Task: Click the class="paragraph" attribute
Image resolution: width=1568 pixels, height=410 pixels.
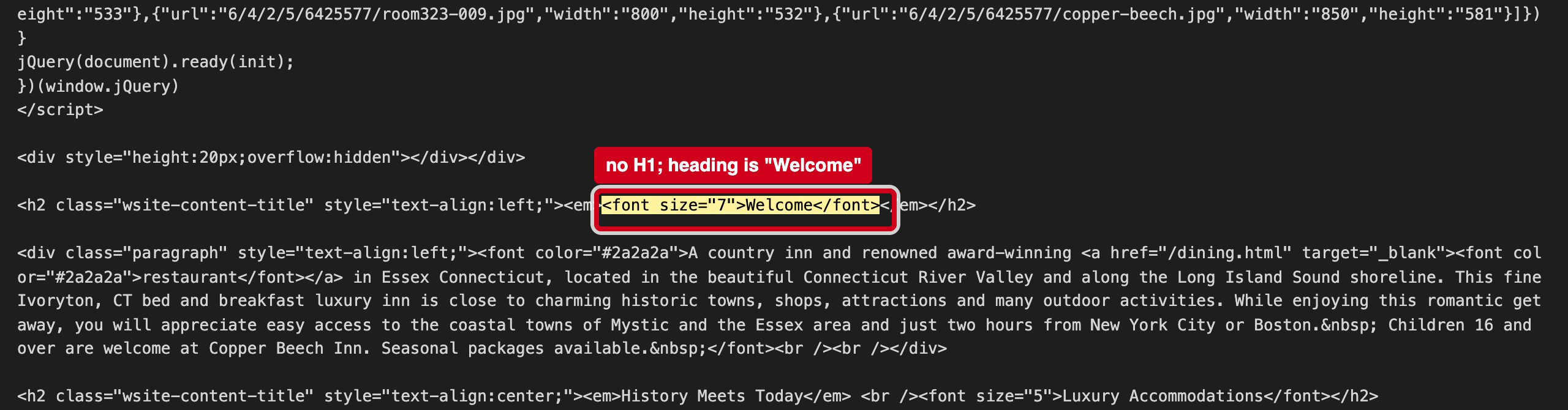Action: 146,253
